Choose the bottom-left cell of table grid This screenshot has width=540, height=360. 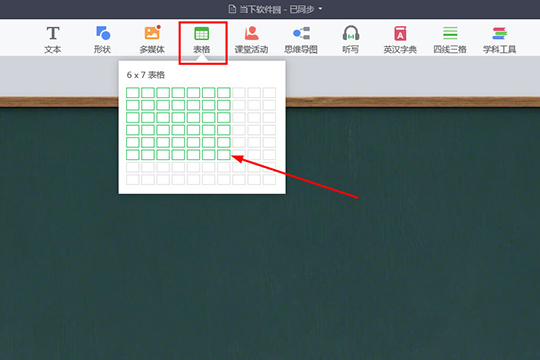click(133, 179)
